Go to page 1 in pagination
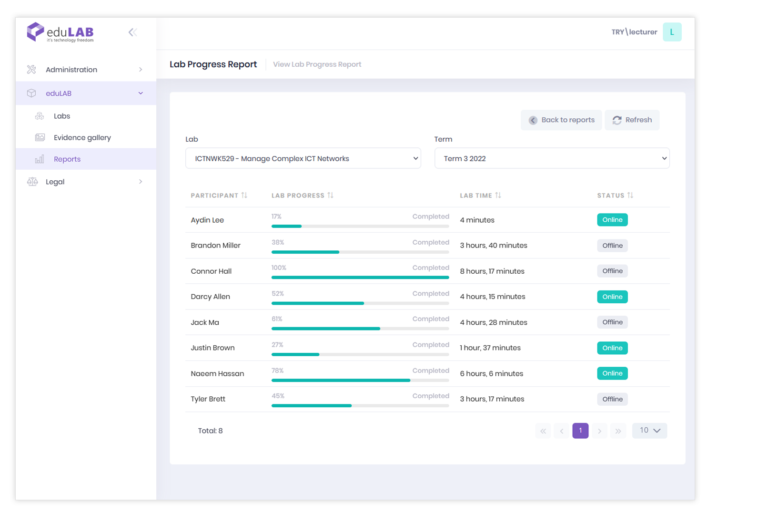 pos(580,430)
